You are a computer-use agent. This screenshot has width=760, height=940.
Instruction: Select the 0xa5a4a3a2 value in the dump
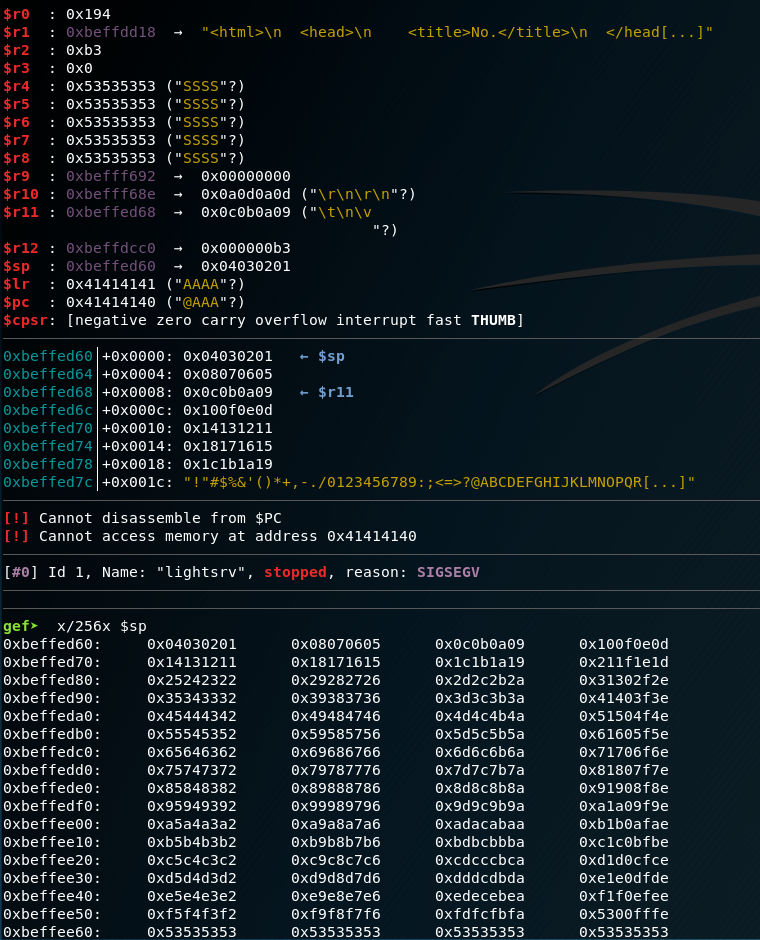pos(192,824)
